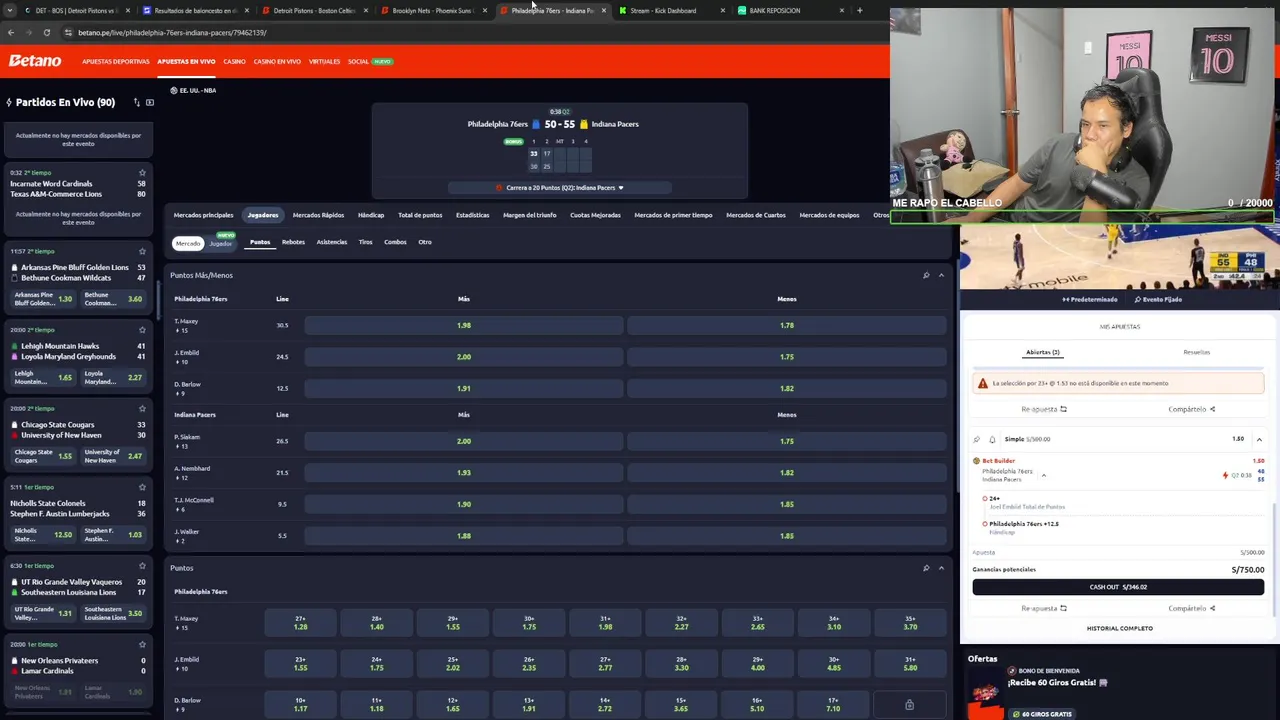Star the Nicholls State Colonels match

pyautogui.click(x=142, y=487)
